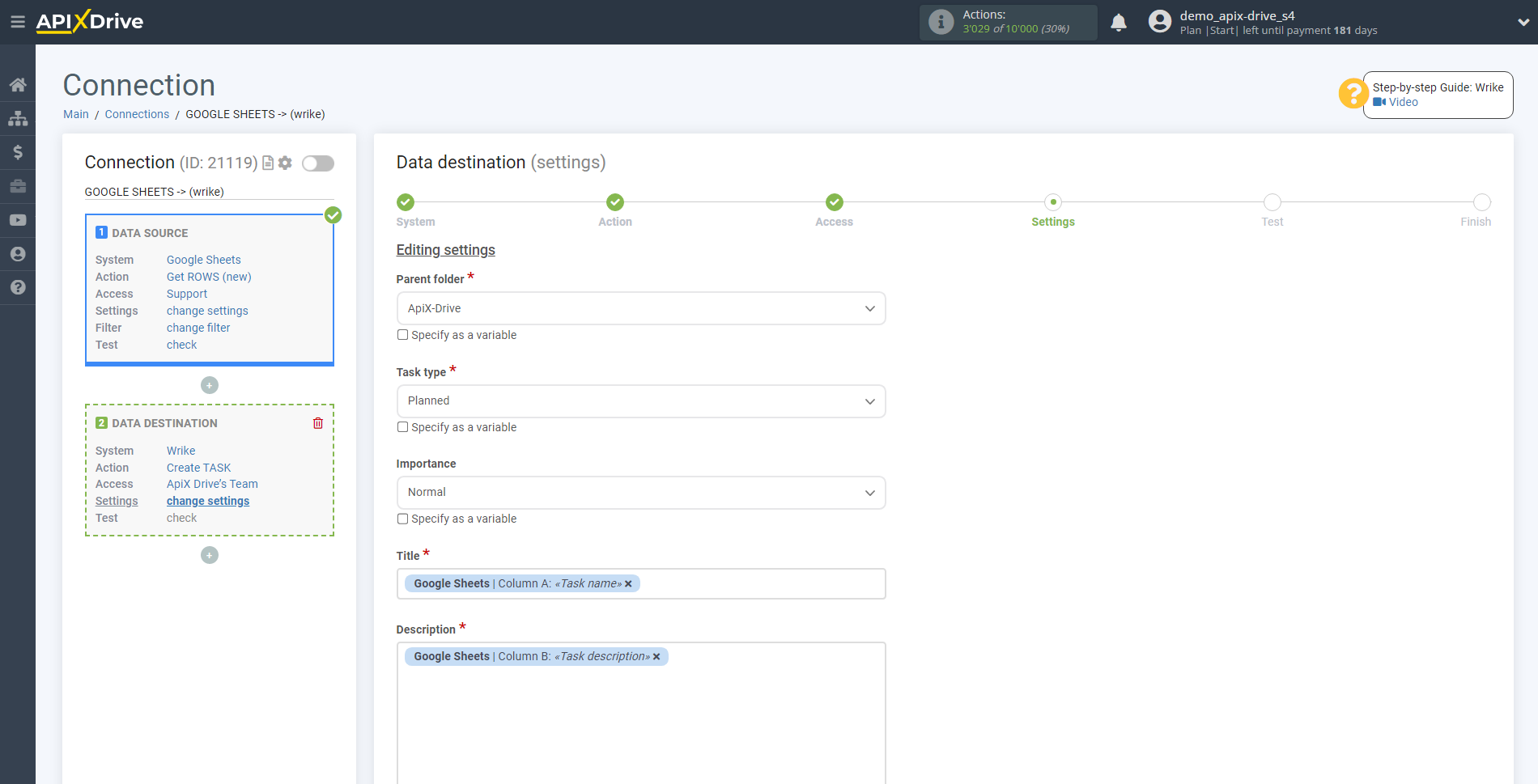The height and width of the screenshot is (784, 1538).
Task: Open the Importance dropdown
Action: [641, 493]
